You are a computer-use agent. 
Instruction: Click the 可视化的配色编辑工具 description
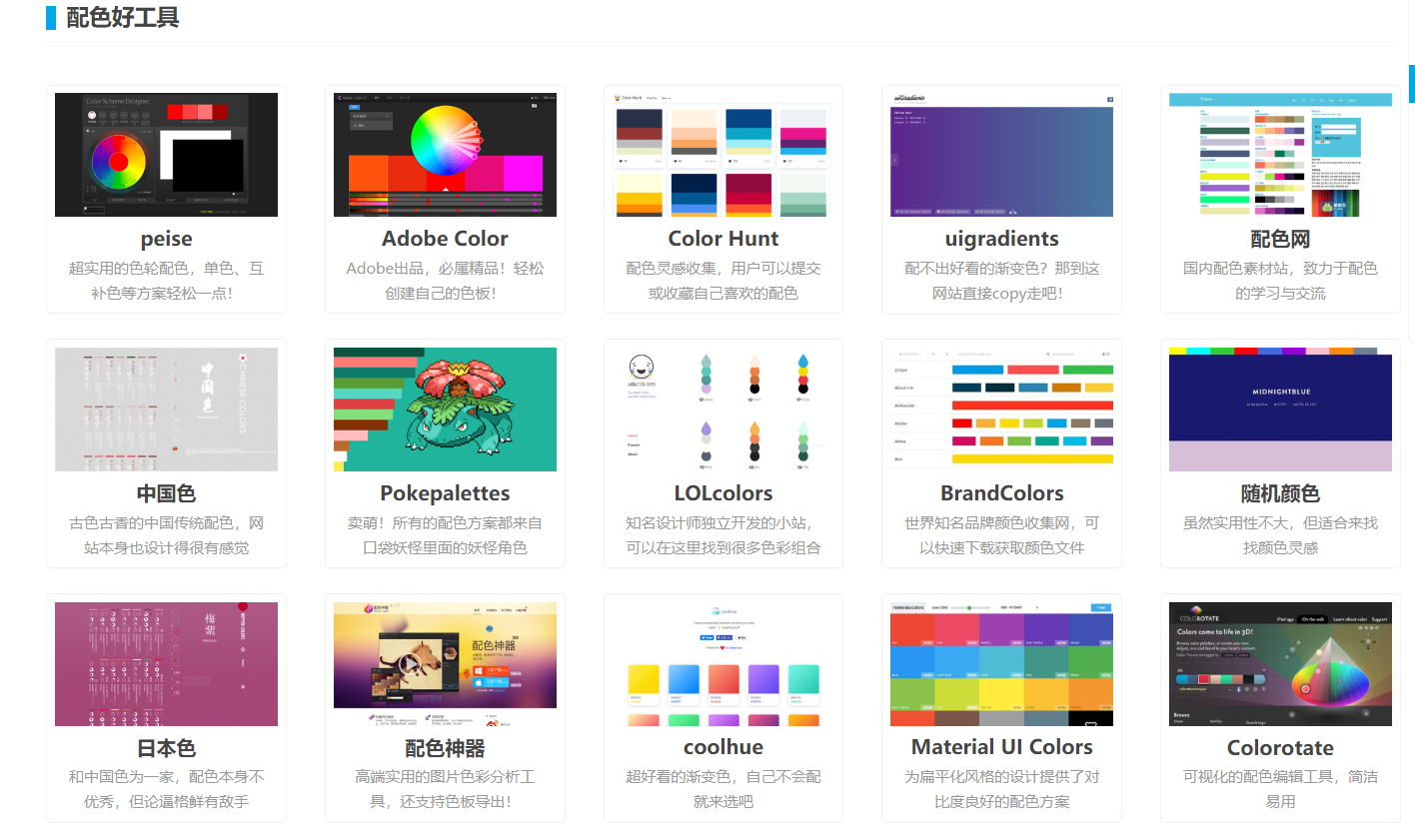(x=1280, y=789)
